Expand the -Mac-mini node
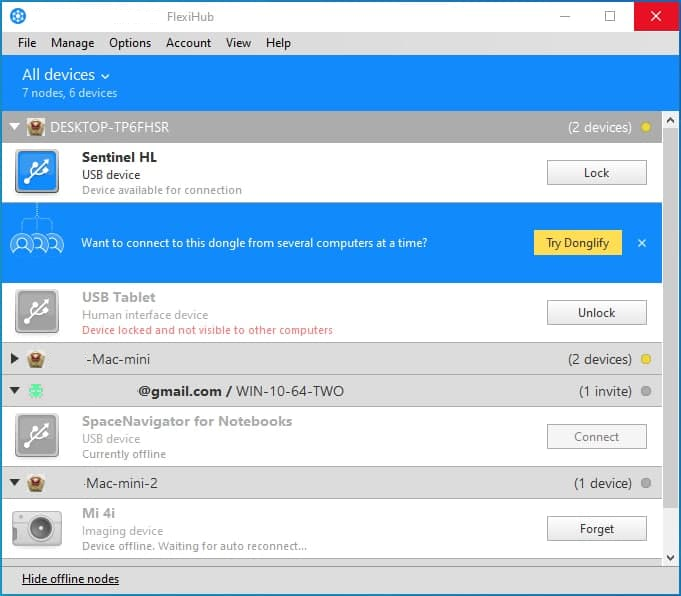 click(14, 358)
